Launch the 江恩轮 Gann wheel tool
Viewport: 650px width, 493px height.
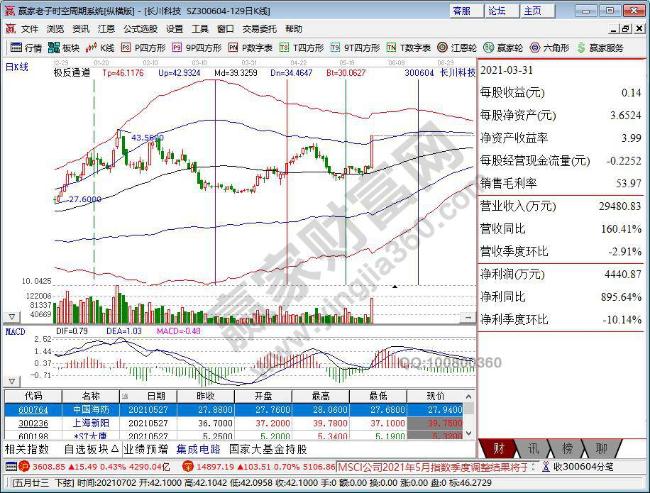457,48
